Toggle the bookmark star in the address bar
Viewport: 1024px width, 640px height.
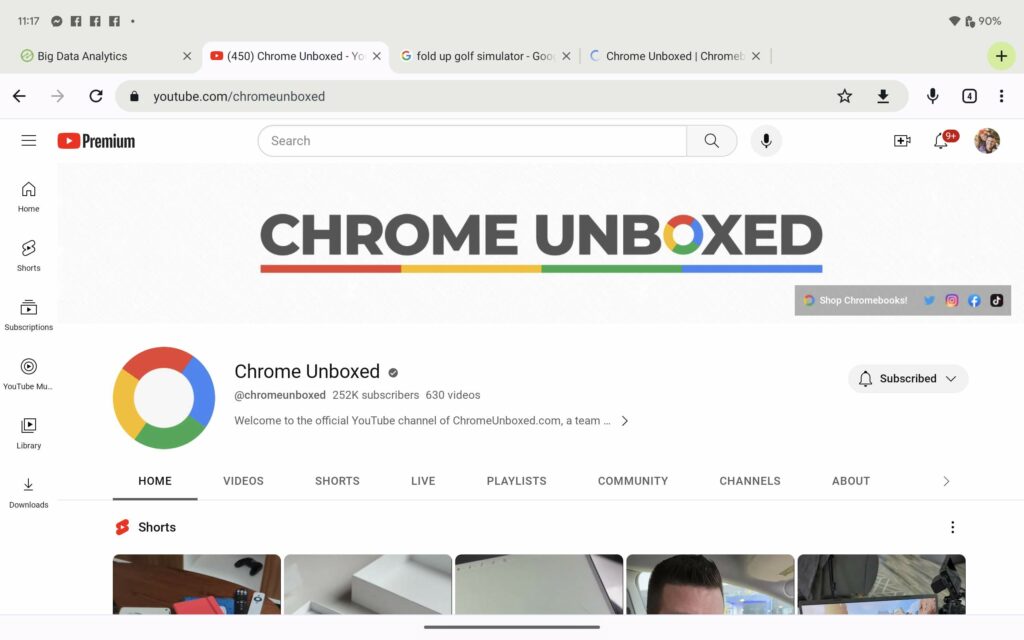tap(844, 96)
